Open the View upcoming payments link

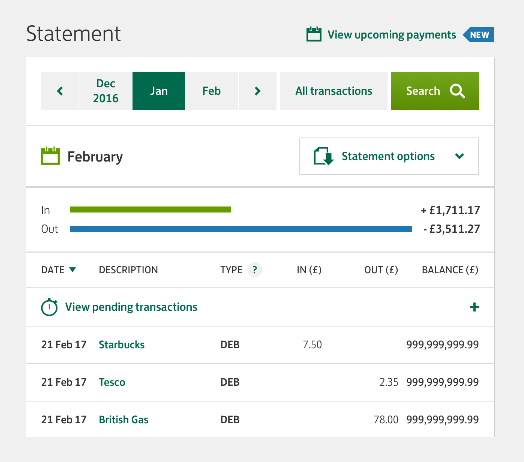click(392, 35)
